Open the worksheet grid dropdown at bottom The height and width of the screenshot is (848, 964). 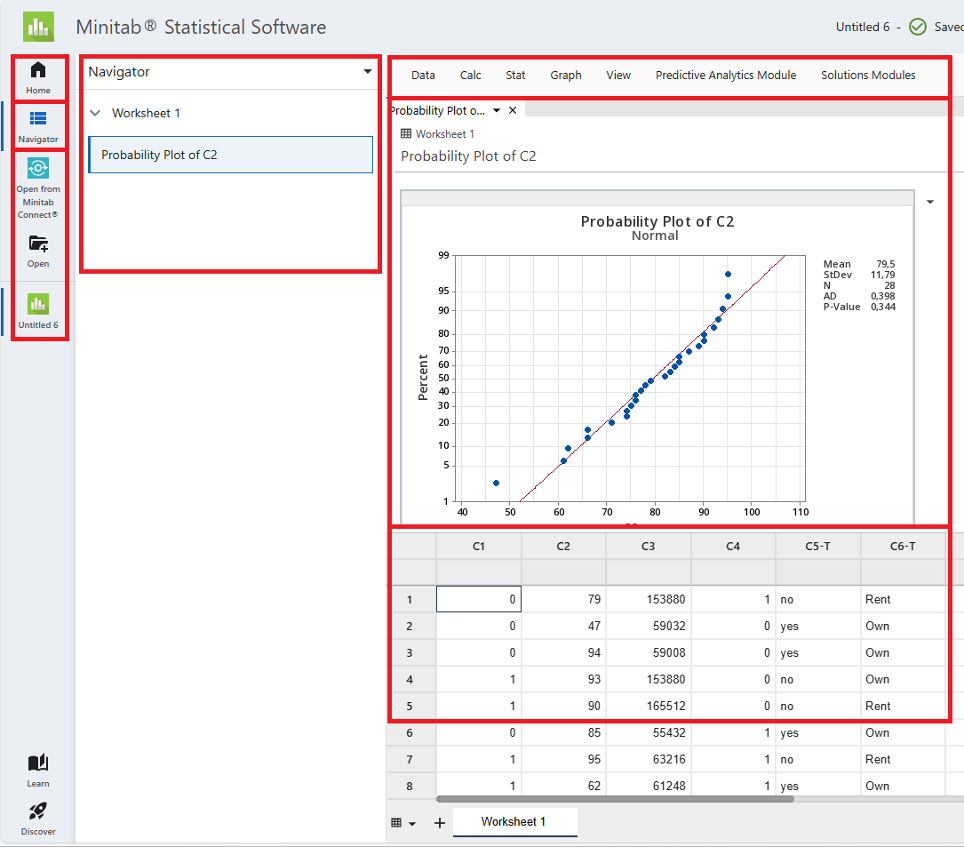pyautogui.click(x=403, y=823)
